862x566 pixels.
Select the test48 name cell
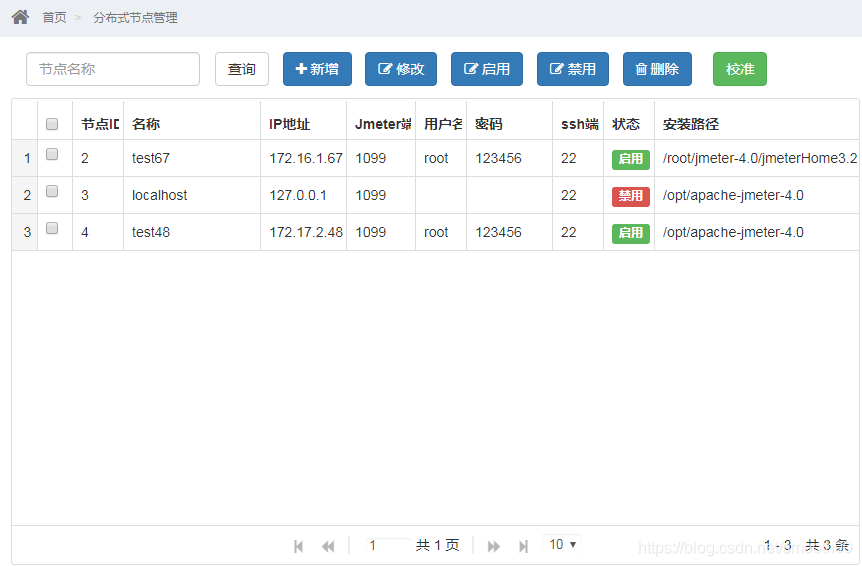(192, 232)
